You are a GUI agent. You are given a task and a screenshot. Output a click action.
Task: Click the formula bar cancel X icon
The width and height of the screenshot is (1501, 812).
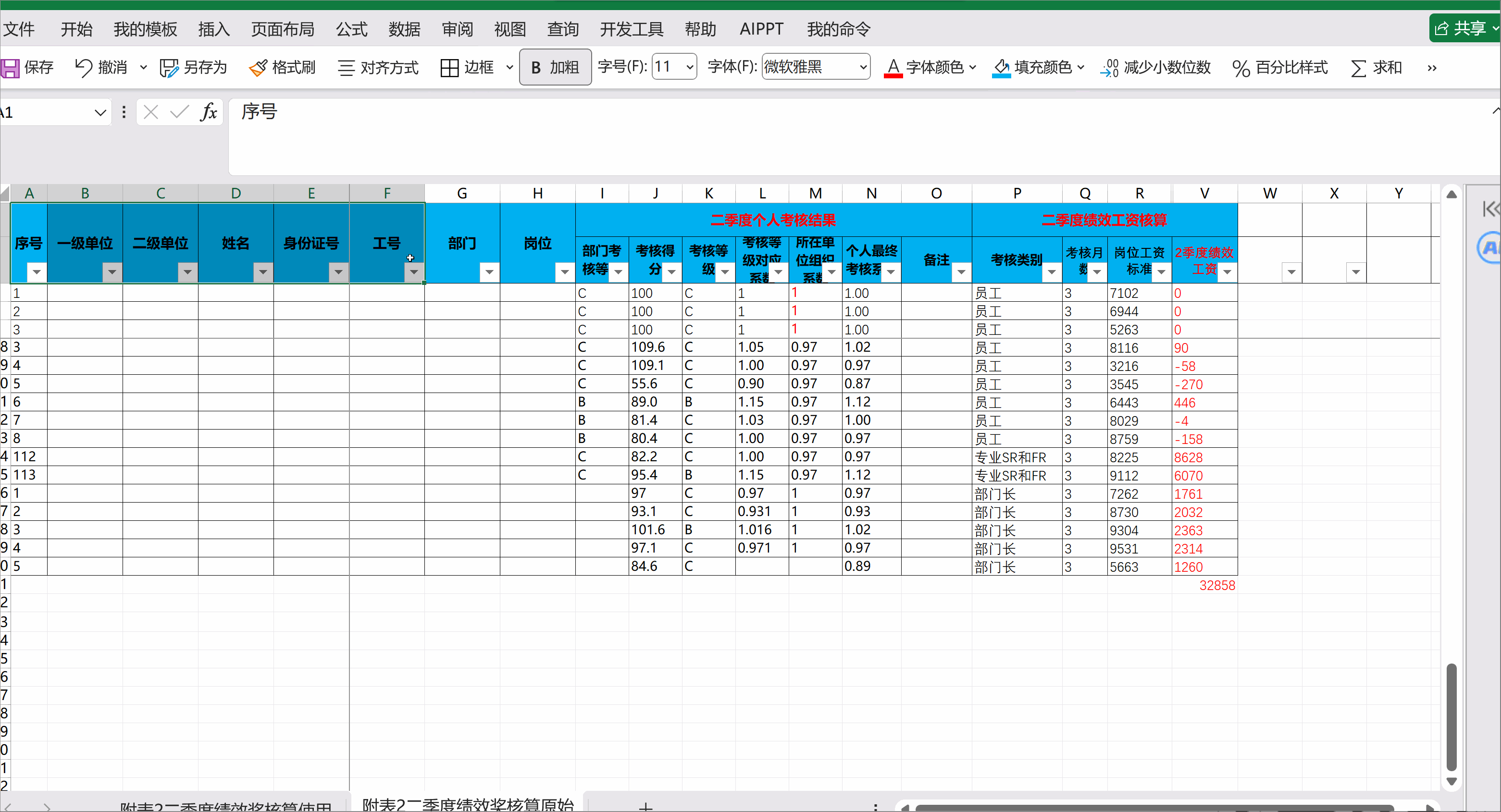tap(151, 112)
